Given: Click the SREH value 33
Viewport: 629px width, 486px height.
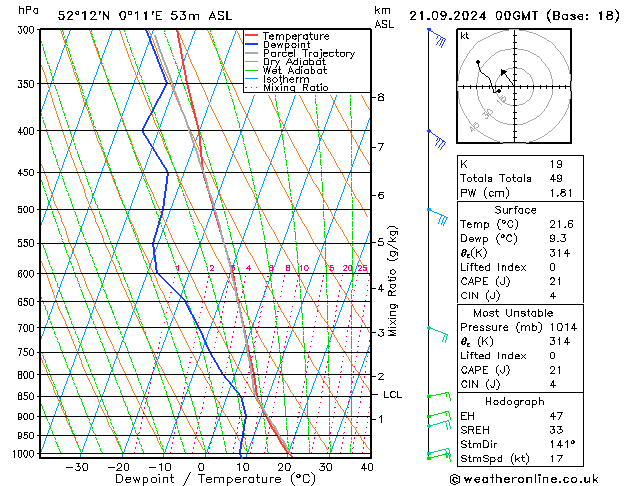Looking at the screenshot, I should pyautogui.click(x=556, y=430).
